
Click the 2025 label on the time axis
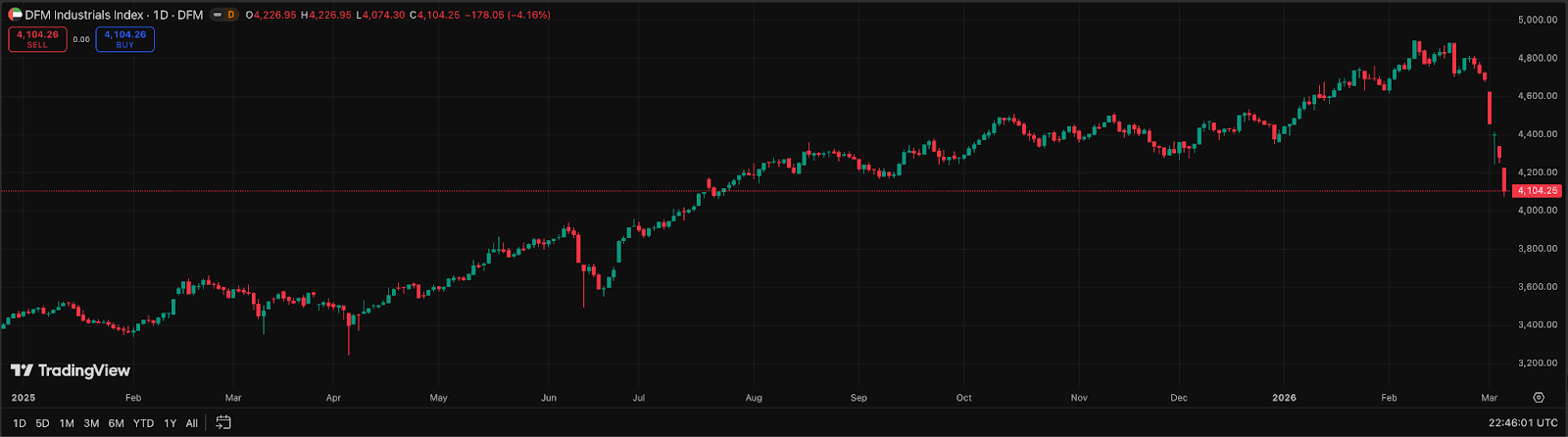[24, 398]
